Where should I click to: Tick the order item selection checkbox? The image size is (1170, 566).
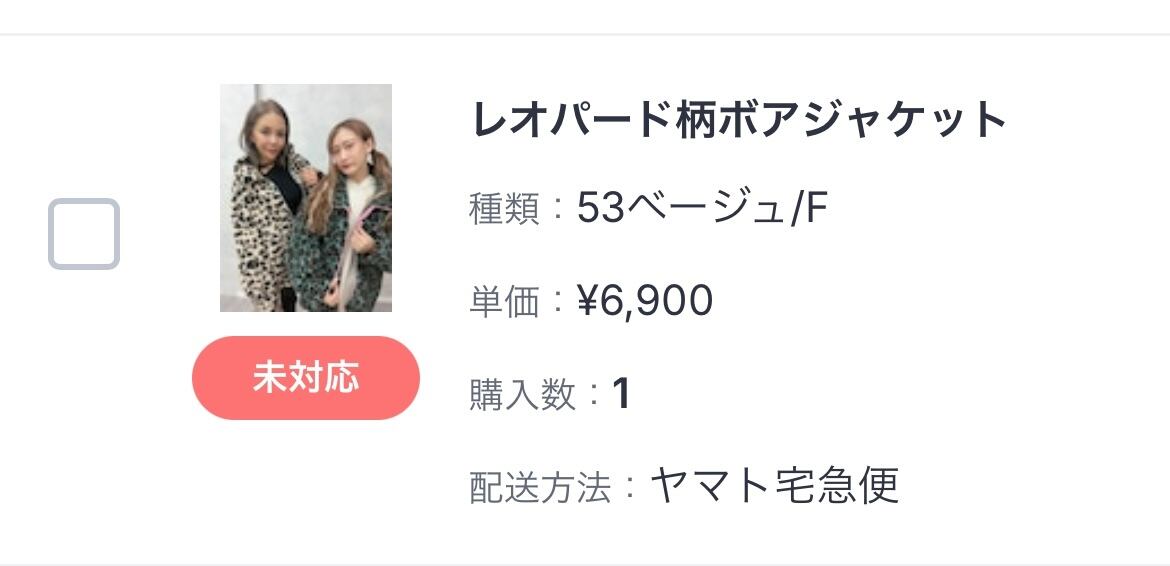(x=84, y=234)
